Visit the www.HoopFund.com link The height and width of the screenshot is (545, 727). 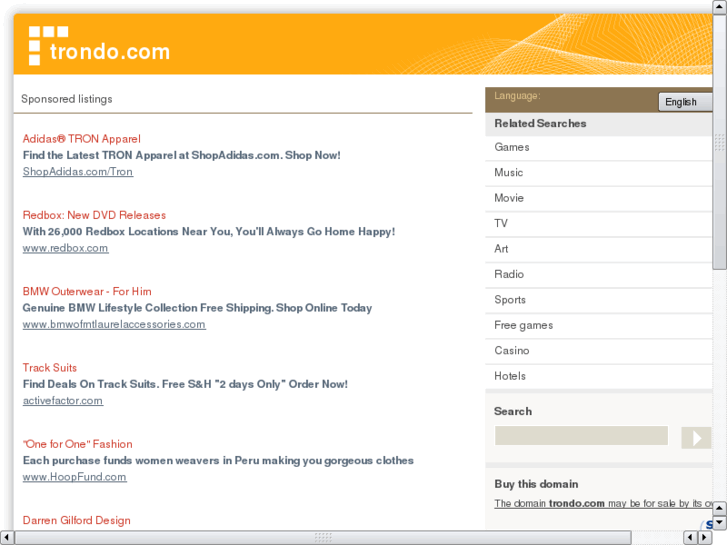coord(75,477)
